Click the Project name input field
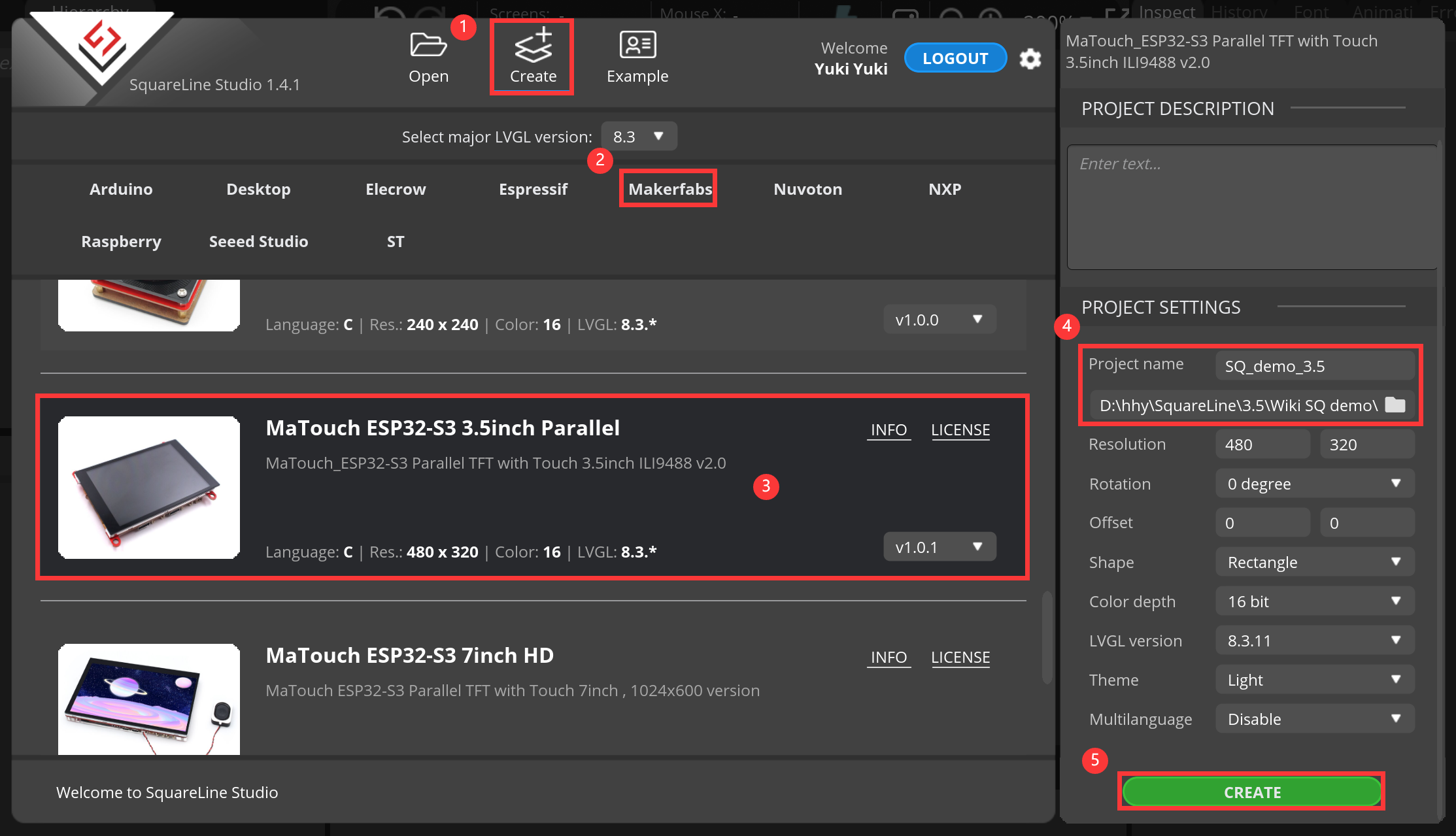 (1315, 366)
